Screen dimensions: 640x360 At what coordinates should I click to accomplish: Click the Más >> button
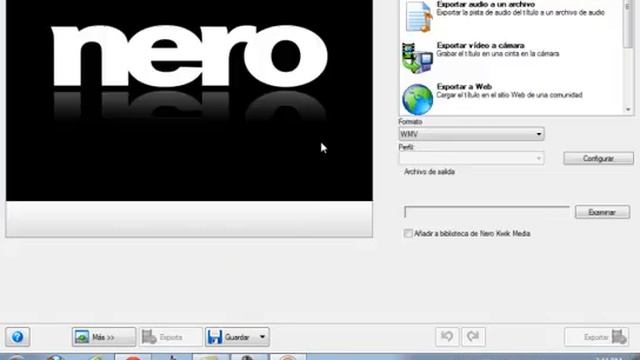104,337
